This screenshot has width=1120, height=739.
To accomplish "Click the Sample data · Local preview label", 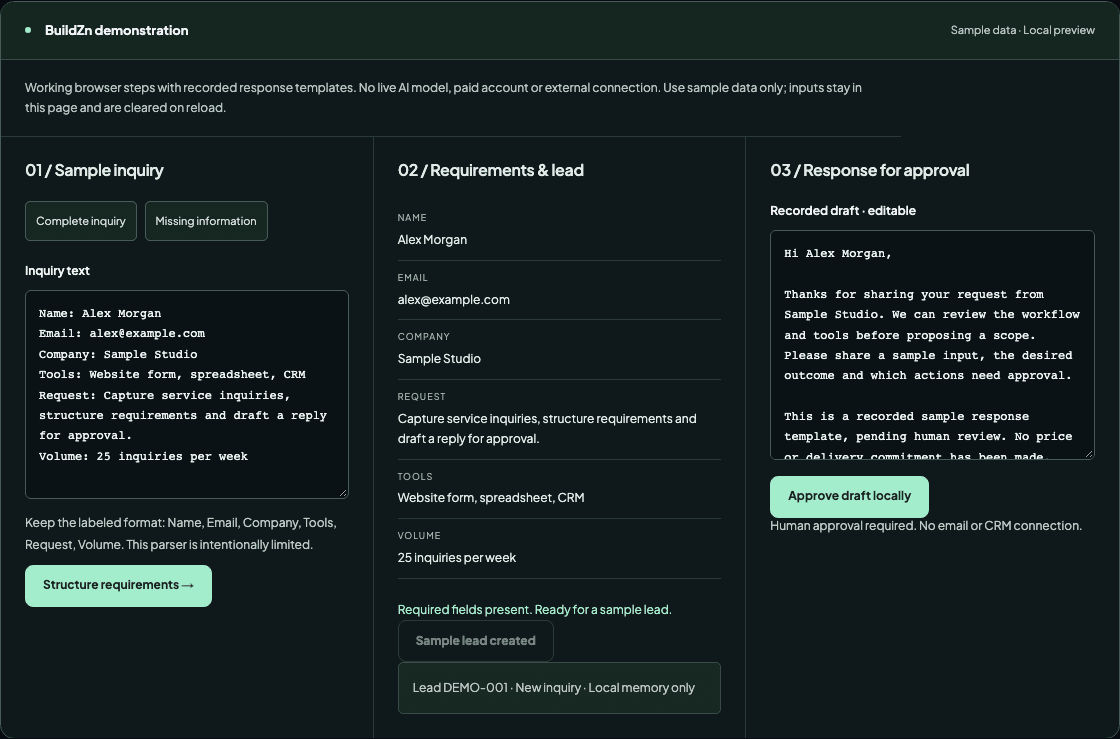I will point(1022,30).
